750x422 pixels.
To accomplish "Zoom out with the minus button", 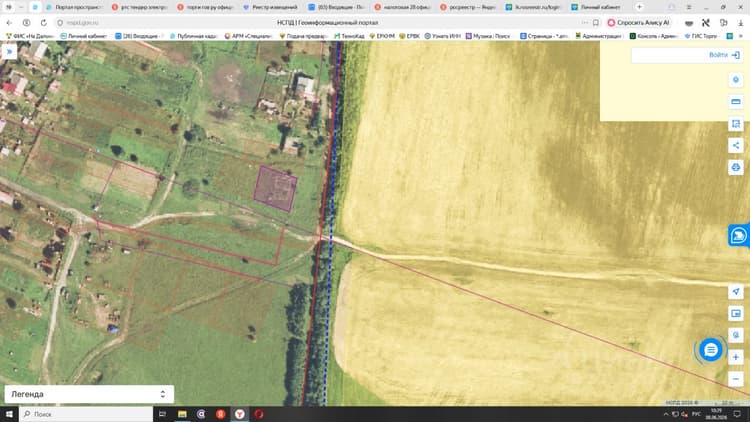I will point(736,378).
